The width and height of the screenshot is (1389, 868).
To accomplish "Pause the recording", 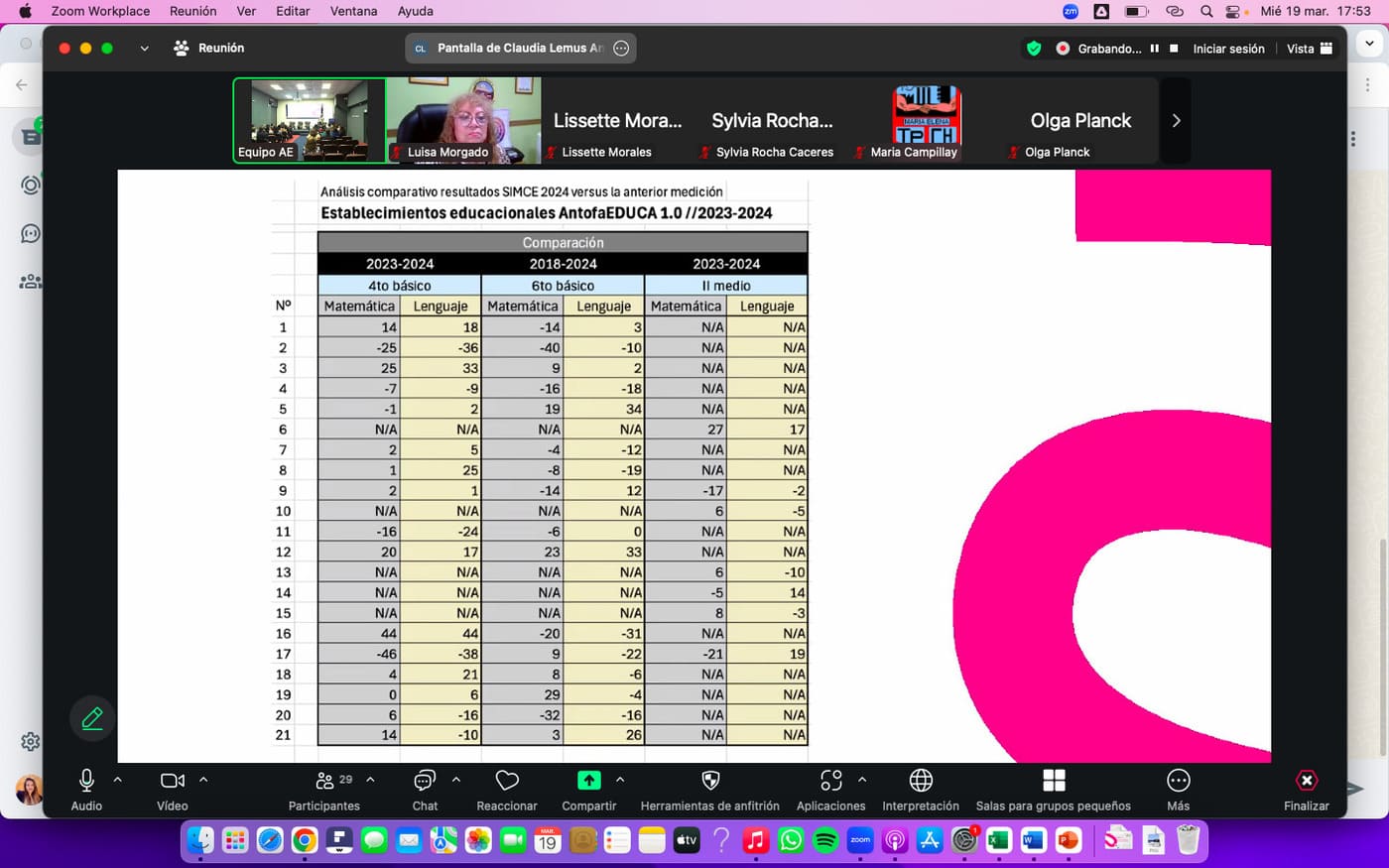I will tap(1154, 48).
